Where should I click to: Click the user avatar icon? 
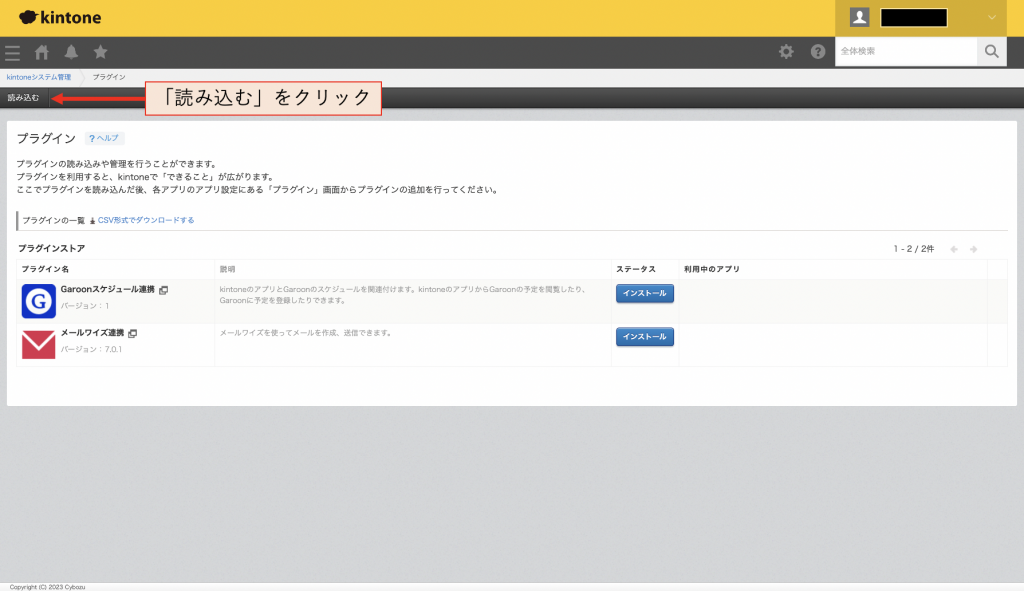[859, 18]
